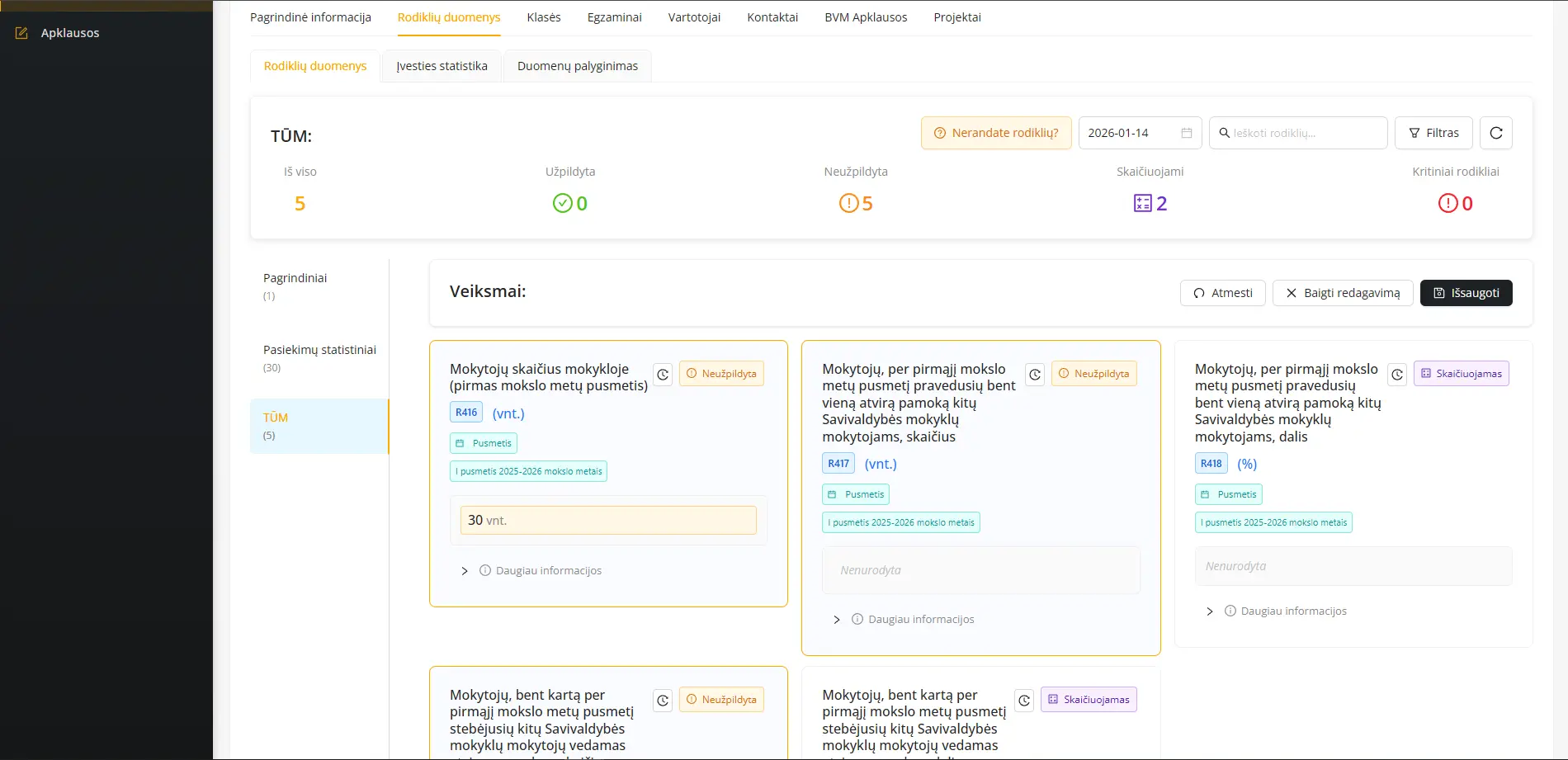Click Baigti redagavimą button
The image size is (1568, 760).
1342,293
